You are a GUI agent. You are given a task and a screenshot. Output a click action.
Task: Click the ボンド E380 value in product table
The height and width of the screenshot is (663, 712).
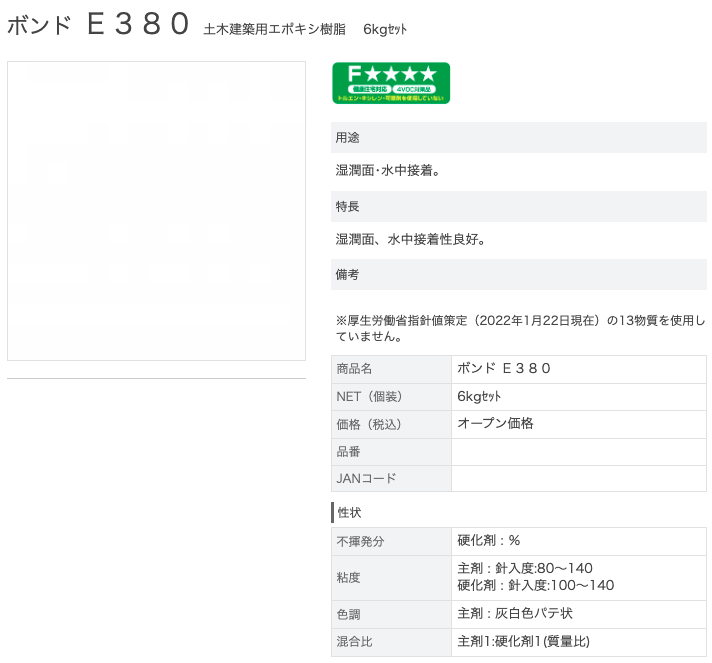pyautogui.click(x=504, y=368)
